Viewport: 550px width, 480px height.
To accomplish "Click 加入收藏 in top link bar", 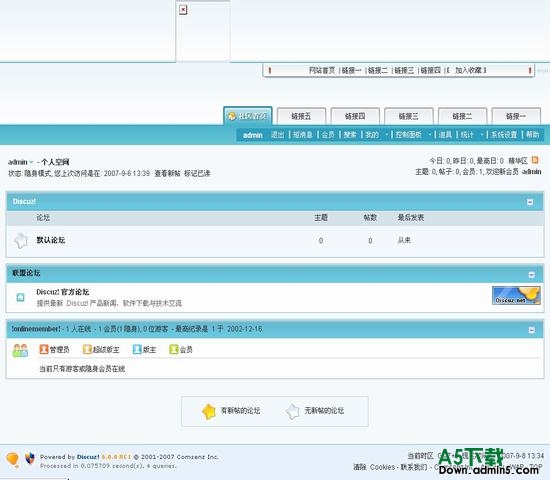I will (x=468, y=70).
